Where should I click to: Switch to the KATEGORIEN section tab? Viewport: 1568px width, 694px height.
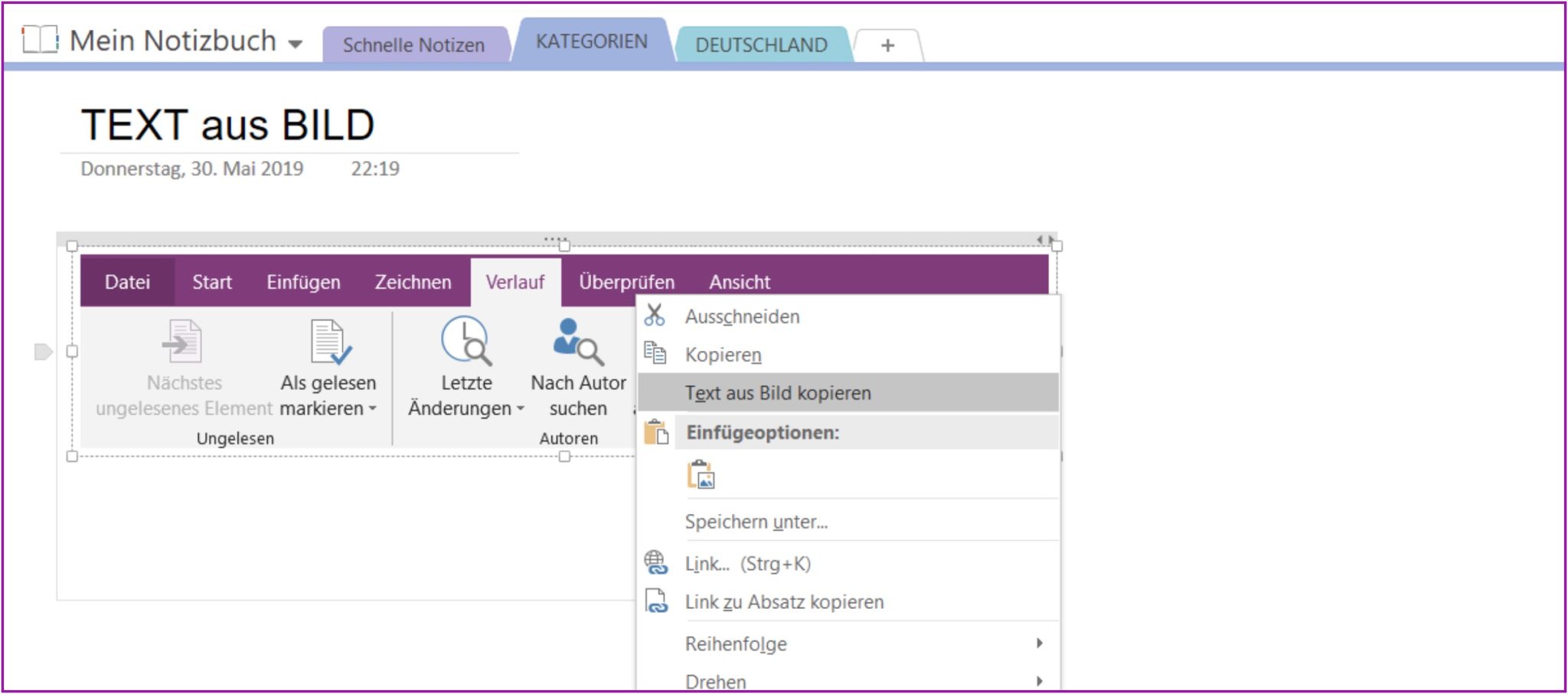coord(591,41)
